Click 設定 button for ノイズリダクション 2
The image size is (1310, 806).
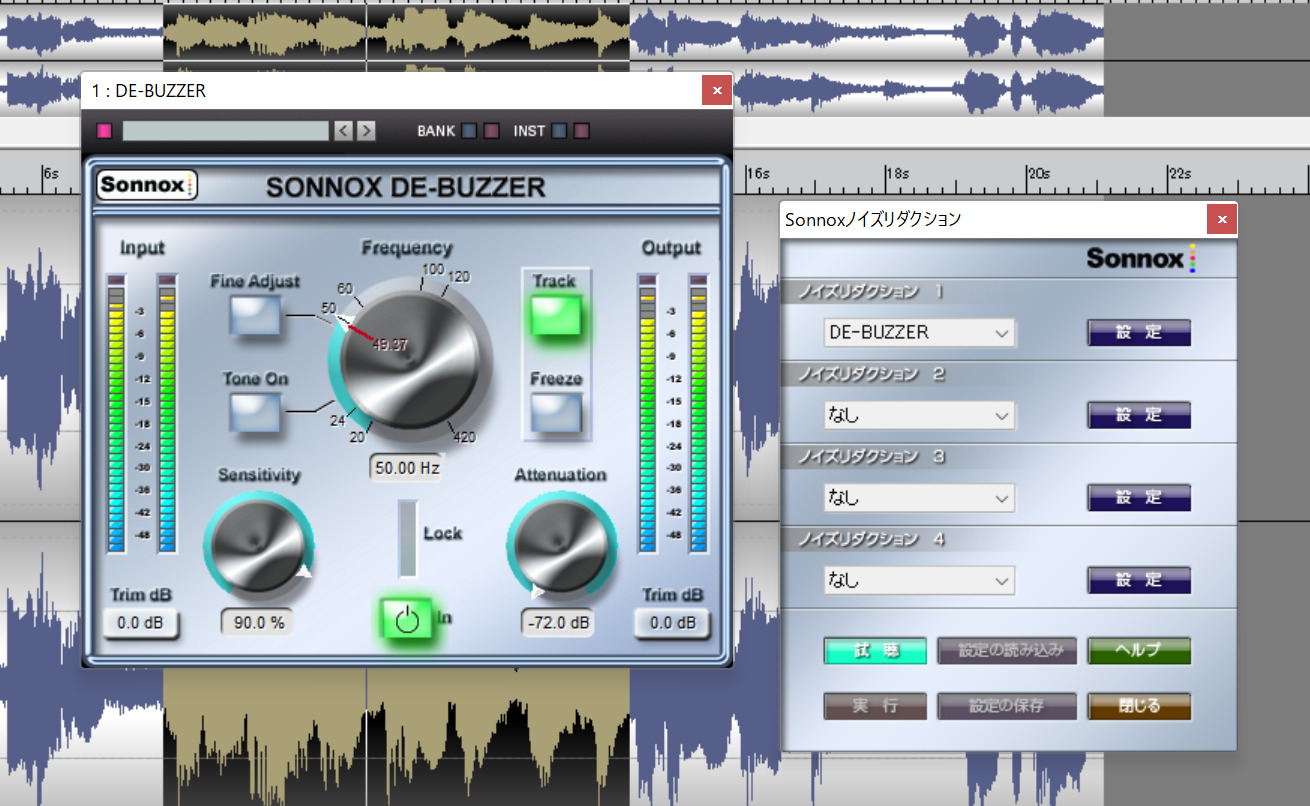tap(1139, 415)
